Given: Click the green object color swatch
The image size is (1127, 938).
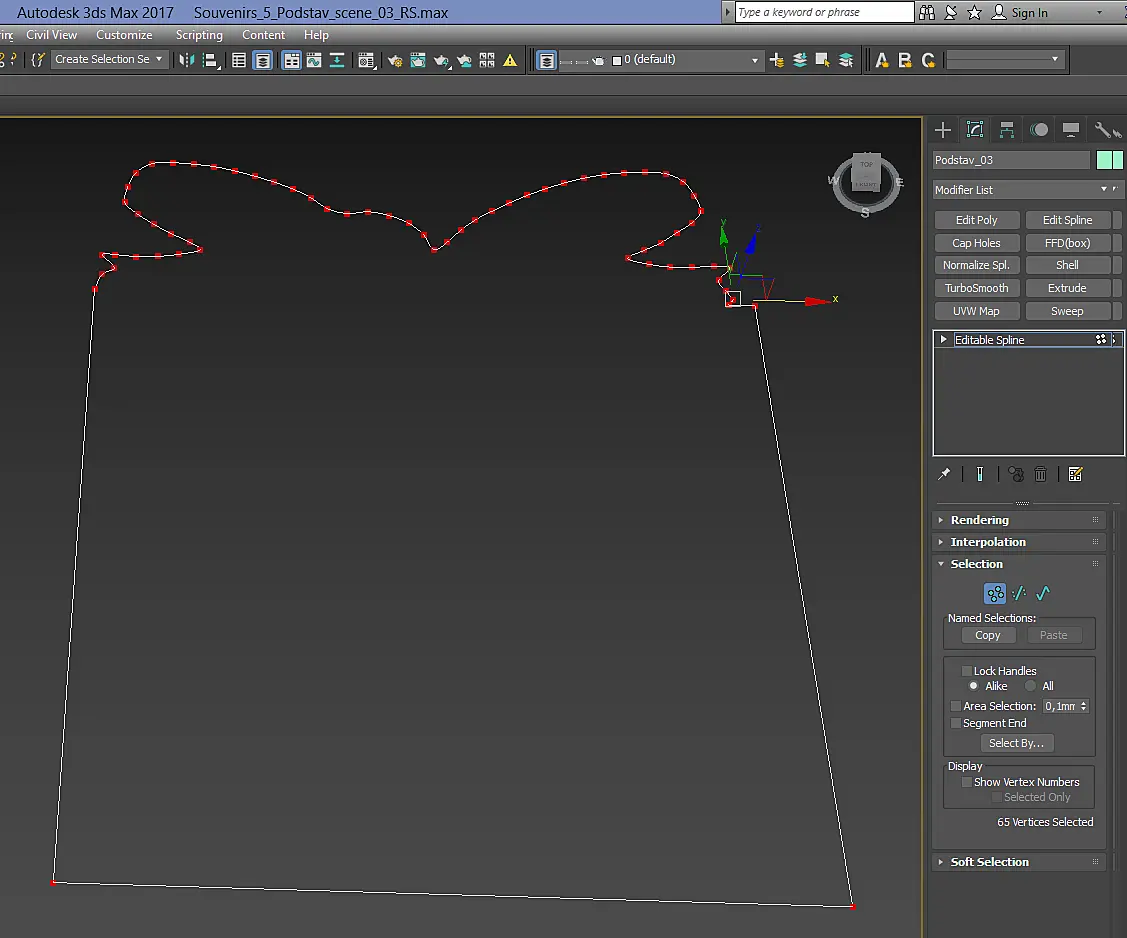Looking at the screenshot, I should point(1110,160).
